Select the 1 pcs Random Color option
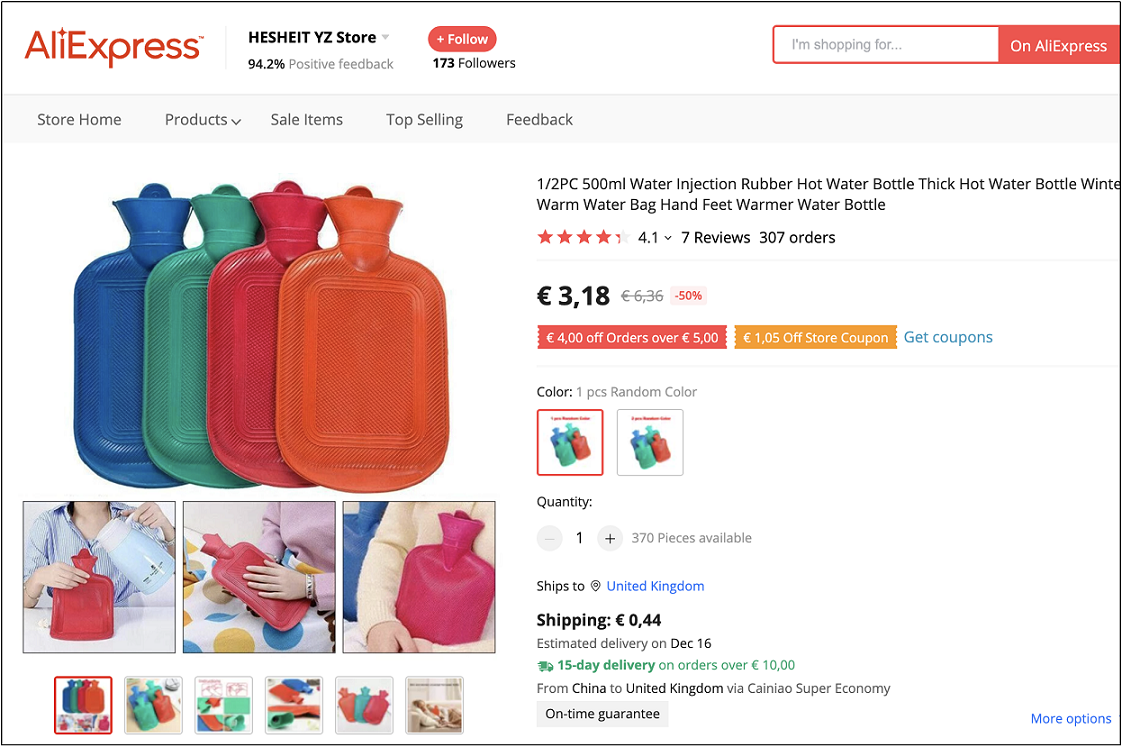 570,442
